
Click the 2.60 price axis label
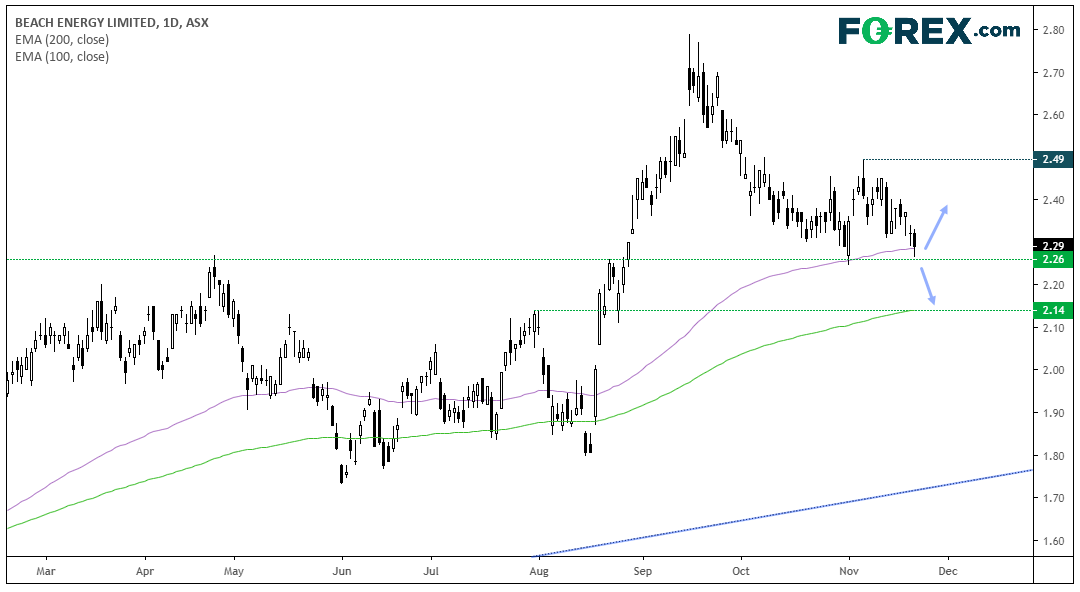[1053, 115]
